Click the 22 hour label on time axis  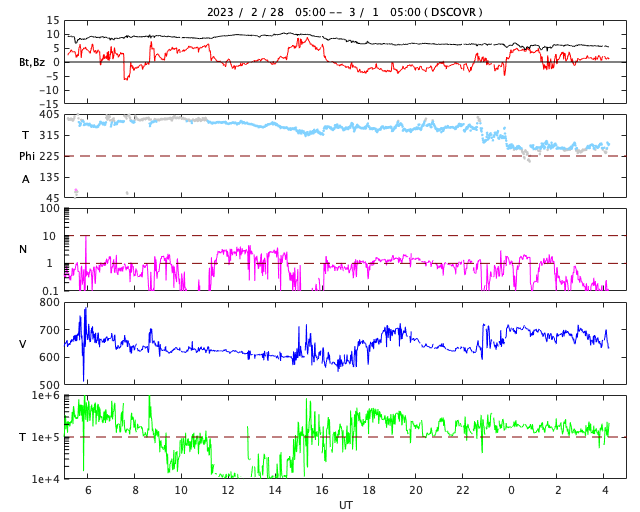462,490
